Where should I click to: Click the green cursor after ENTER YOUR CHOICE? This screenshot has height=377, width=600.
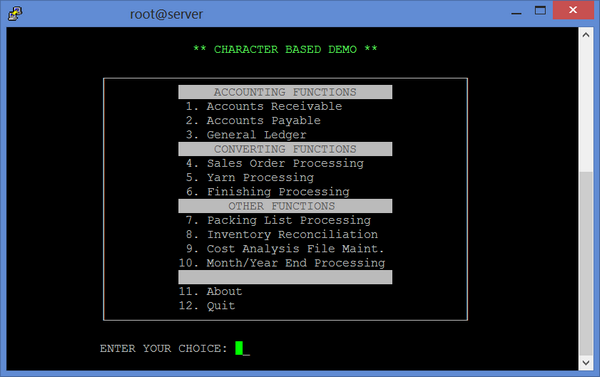pos(239,348)
